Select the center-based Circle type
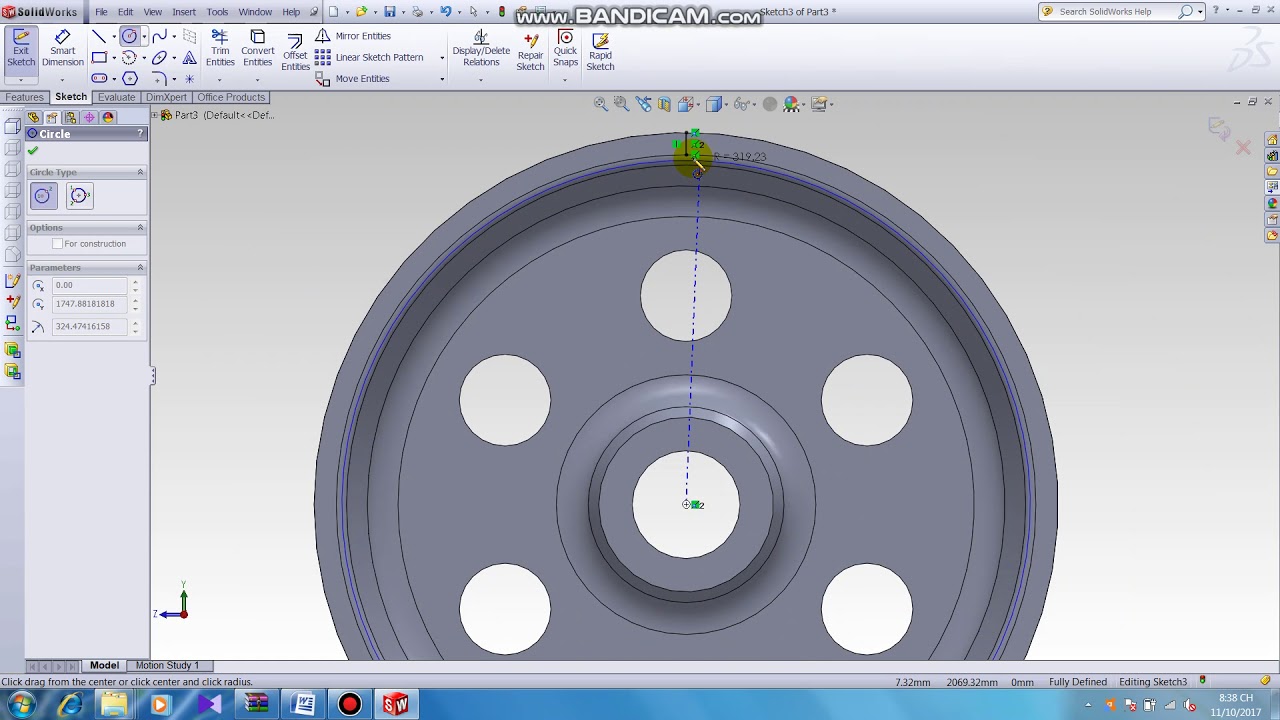Image resolution: width=1280 pixels, height=720 pixels. pyautogui.click(x=43, y=196)
